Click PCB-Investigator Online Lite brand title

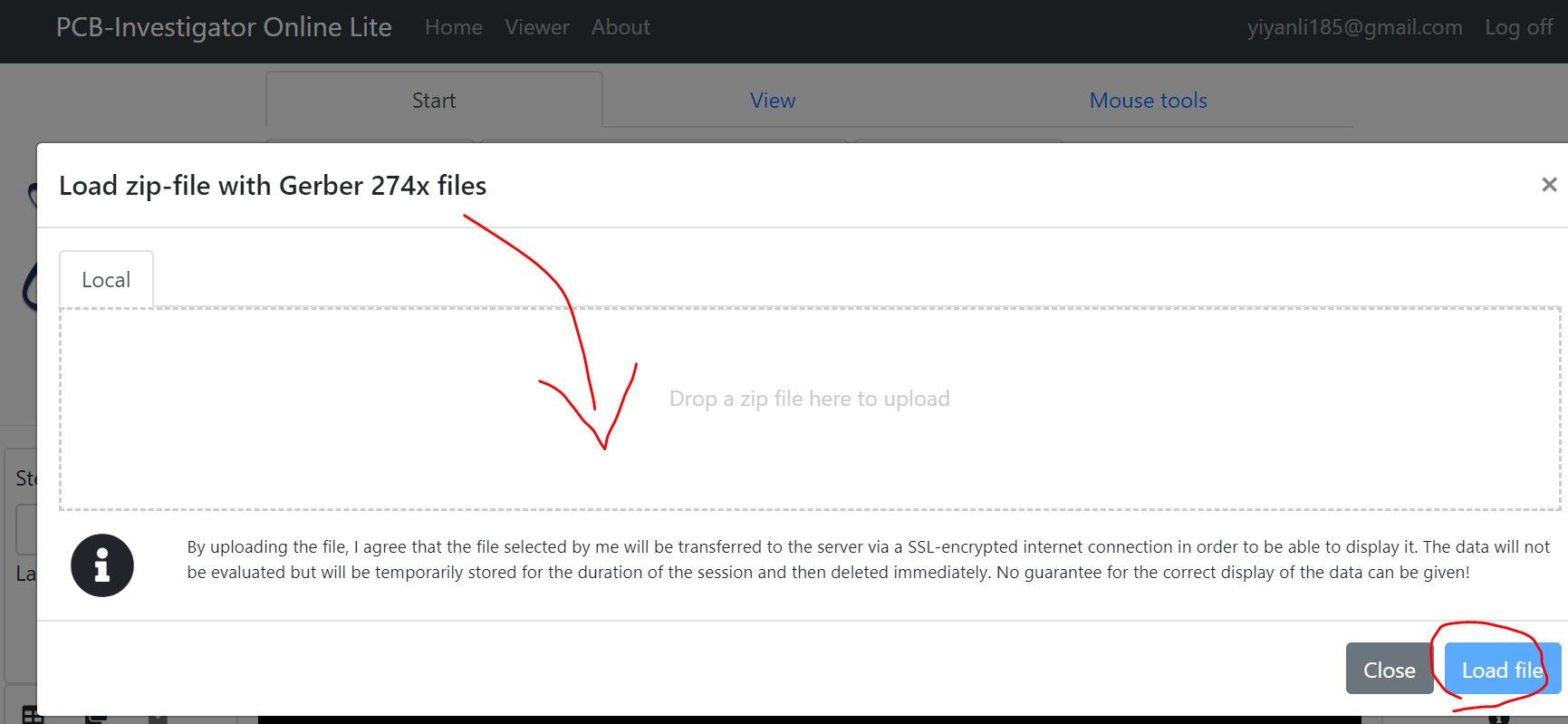point(224,27)
